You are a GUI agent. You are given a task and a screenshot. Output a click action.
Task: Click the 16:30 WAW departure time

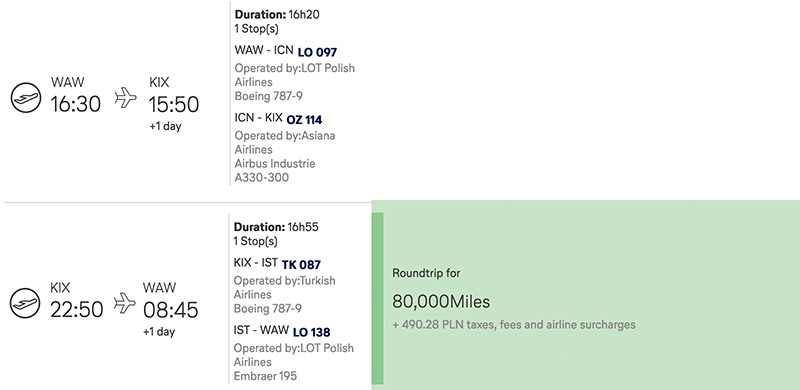pyautogui.click(x=76, y=104)
